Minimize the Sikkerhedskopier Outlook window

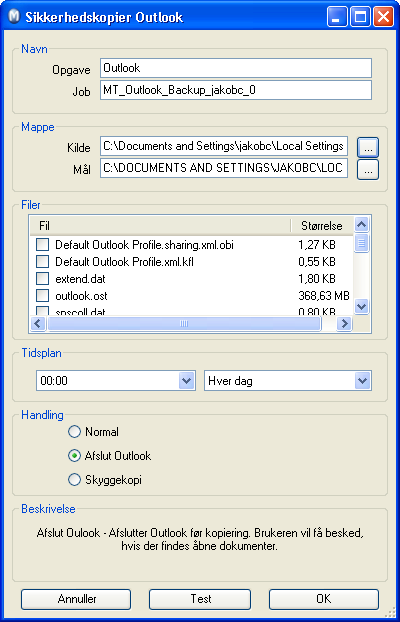tap(337, 18)
